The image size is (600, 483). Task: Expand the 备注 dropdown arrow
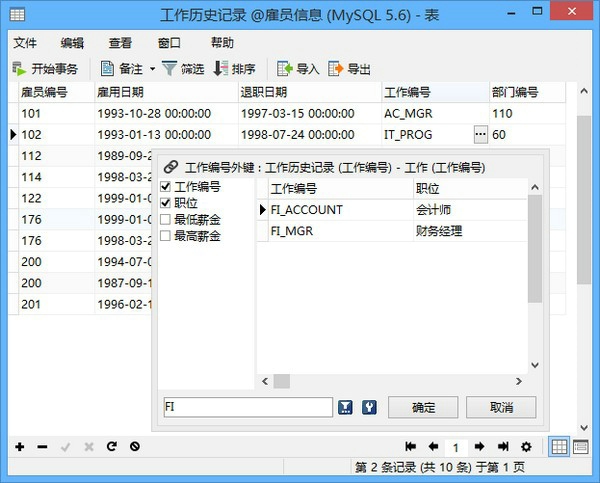(x=152, y=69)
